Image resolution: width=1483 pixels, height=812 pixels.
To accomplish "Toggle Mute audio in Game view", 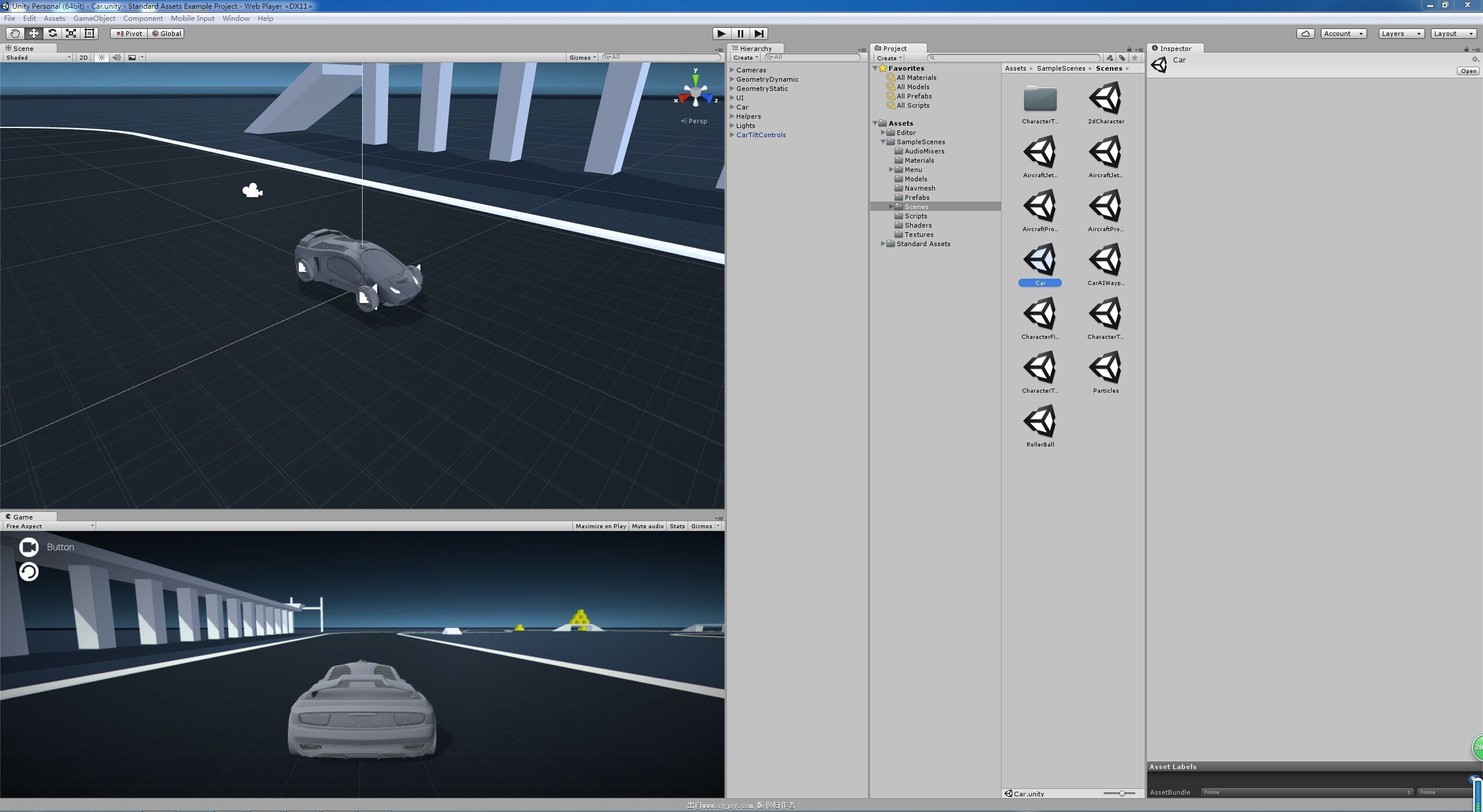I will click(x=648, y=526).
